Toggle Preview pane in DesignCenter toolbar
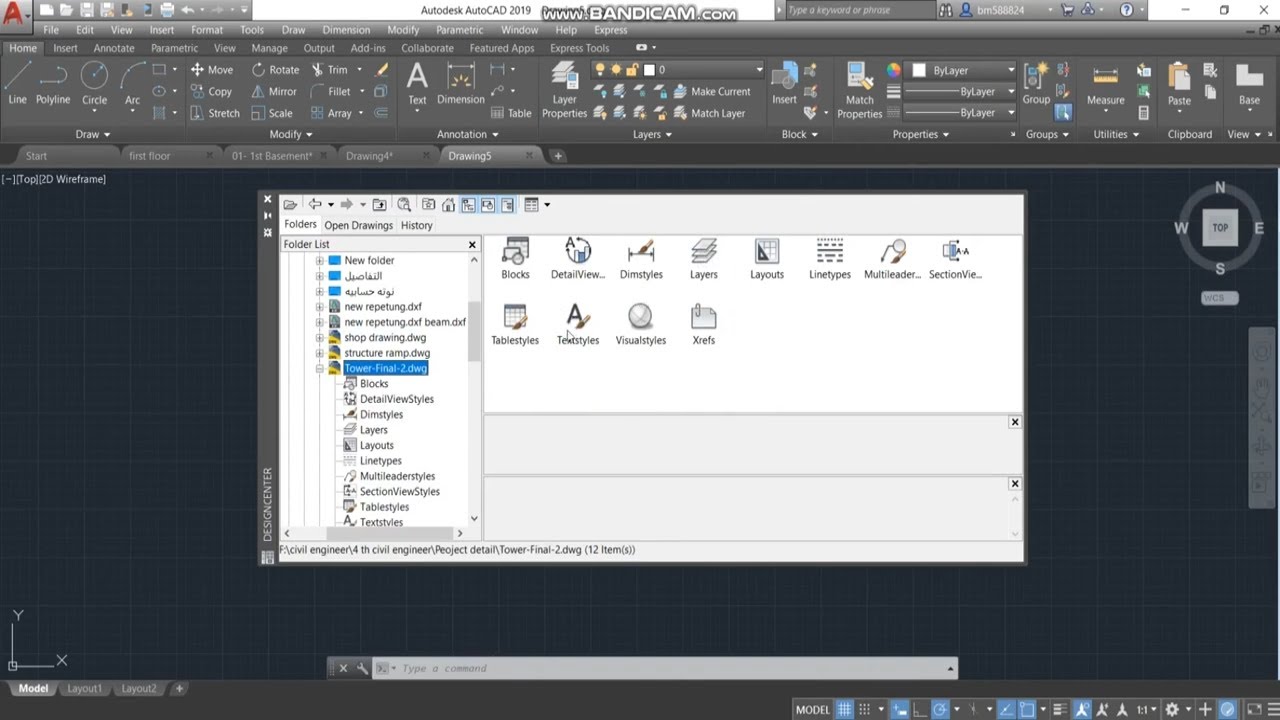The height and width of the screenshot is (720, 1280). click(488, 205)
